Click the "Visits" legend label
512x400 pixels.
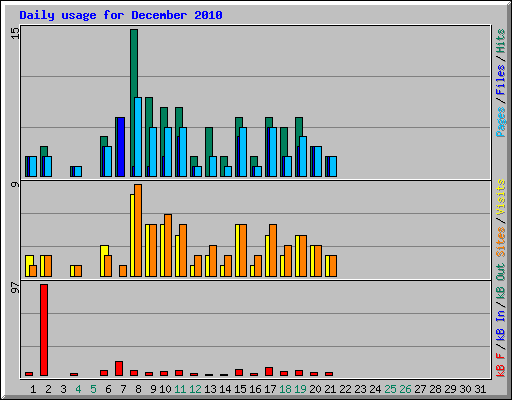coord(500,197)
